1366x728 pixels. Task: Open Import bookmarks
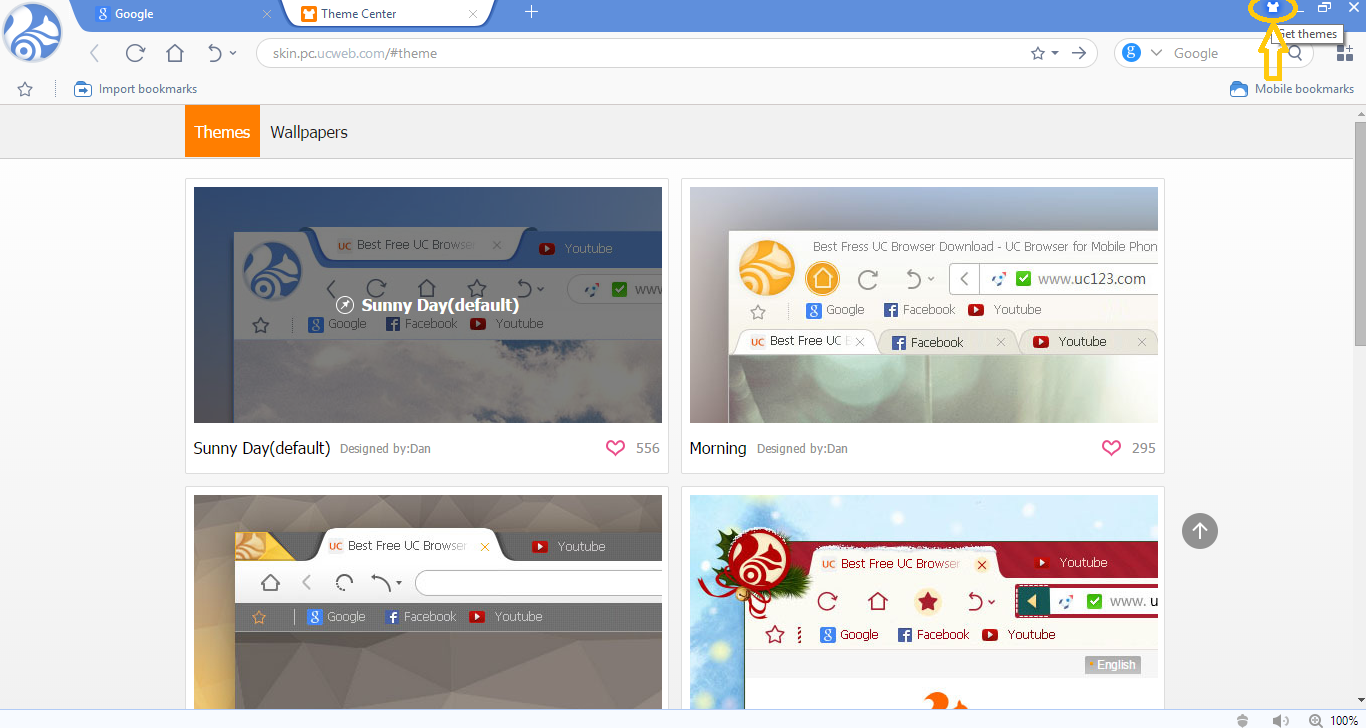pos(136,89)
